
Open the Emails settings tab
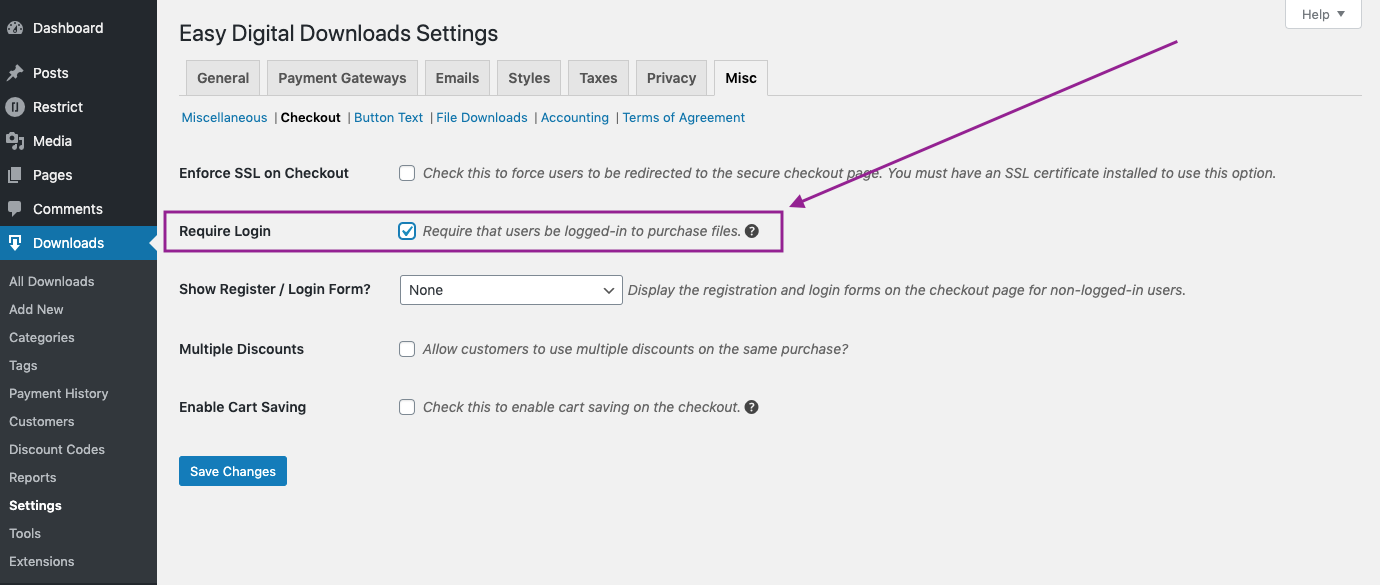457,78
